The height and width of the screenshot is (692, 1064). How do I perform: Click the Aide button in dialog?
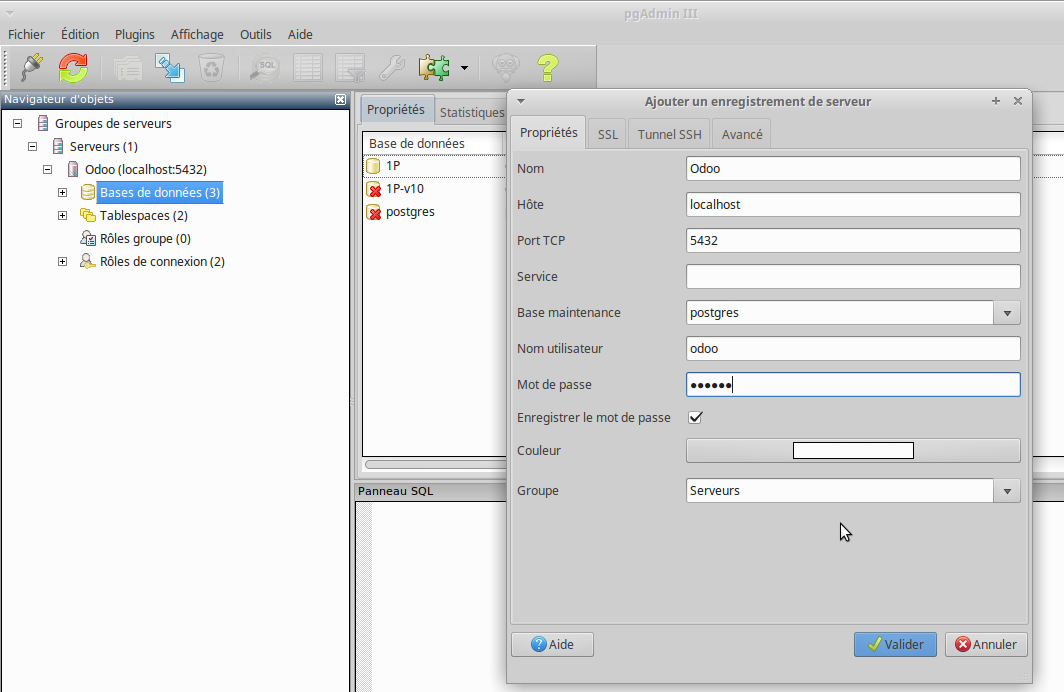point(552,645)
